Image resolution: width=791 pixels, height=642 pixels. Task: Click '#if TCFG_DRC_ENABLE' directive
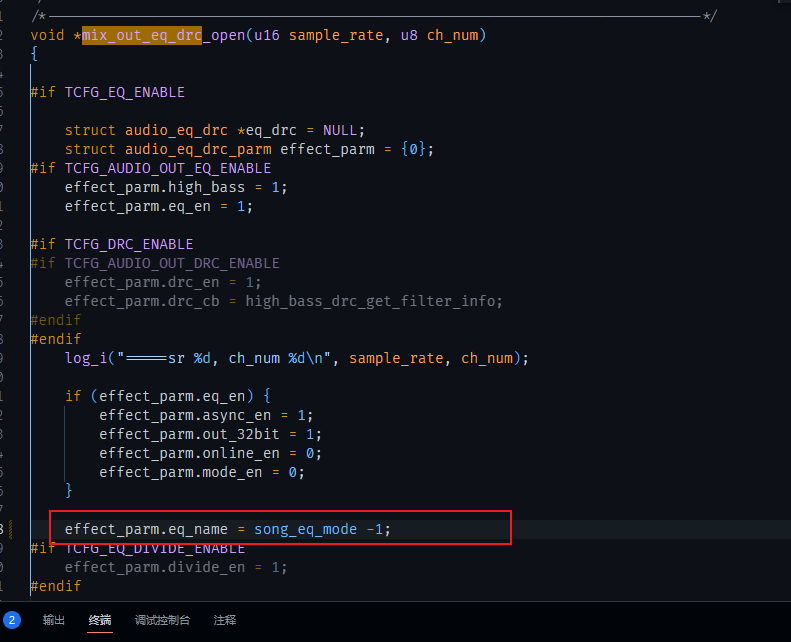click(x=112, y=244)
